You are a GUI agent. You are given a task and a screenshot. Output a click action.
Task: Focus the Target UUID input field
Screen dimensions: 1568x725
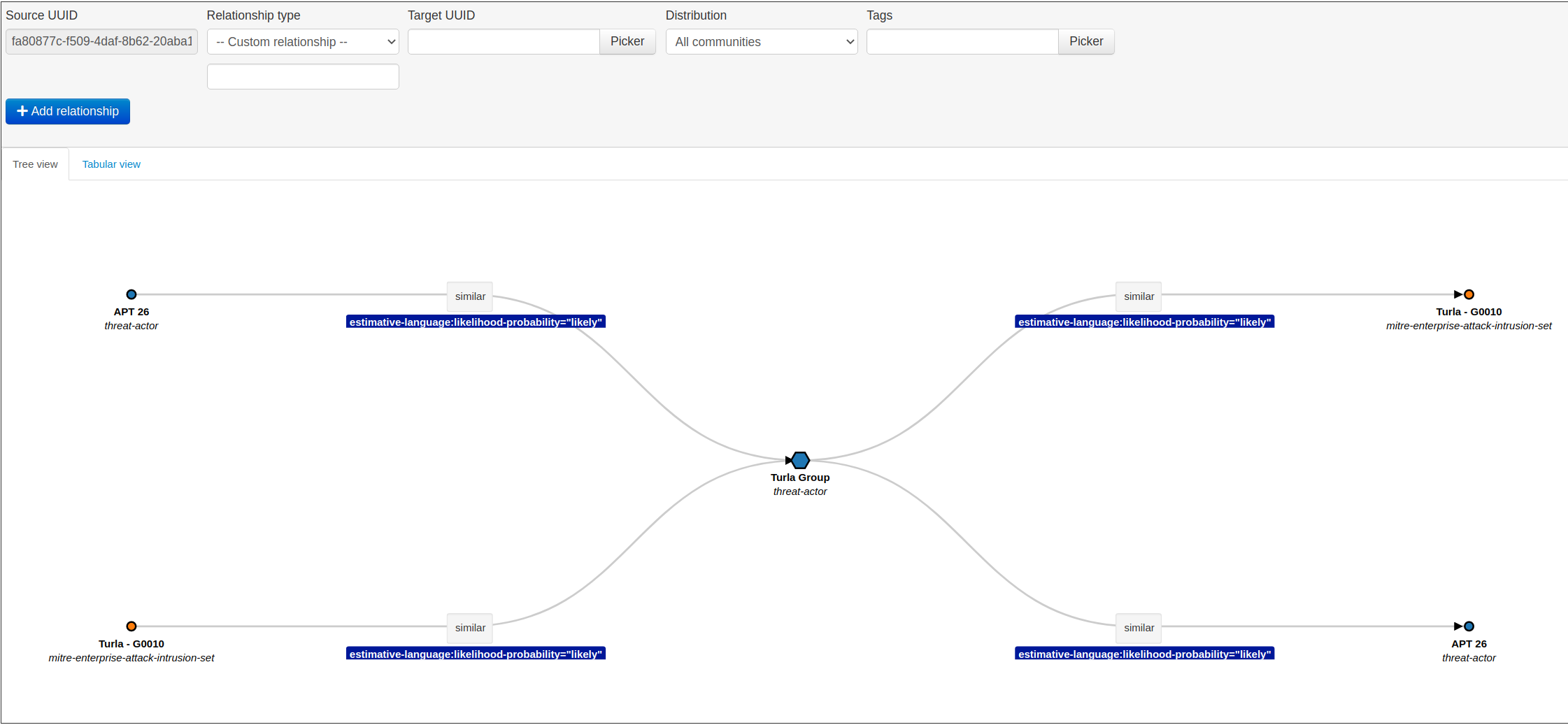click(504, 42)
